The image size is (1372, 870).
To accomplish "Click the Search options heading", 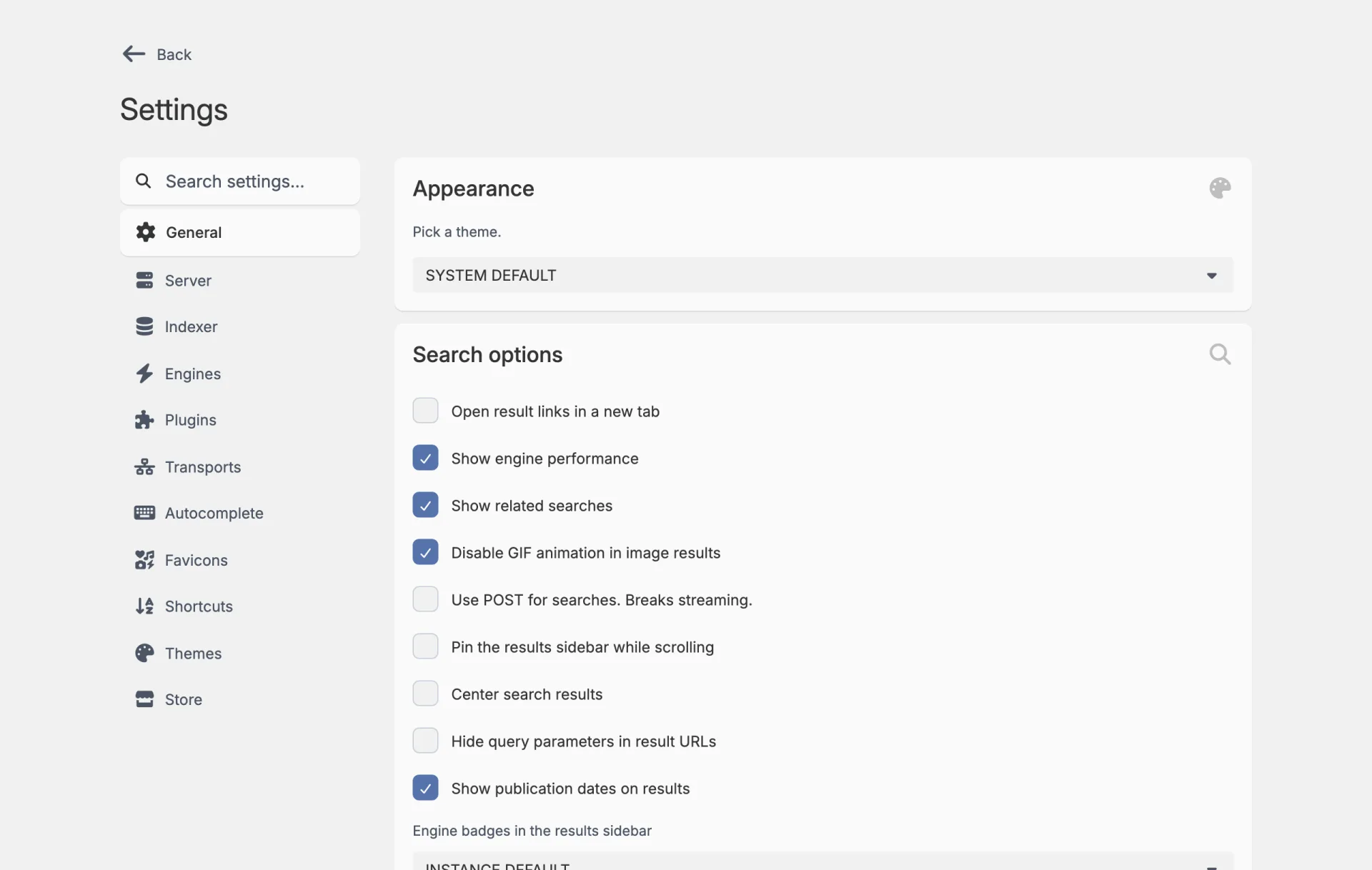I will tap(487, 354).
